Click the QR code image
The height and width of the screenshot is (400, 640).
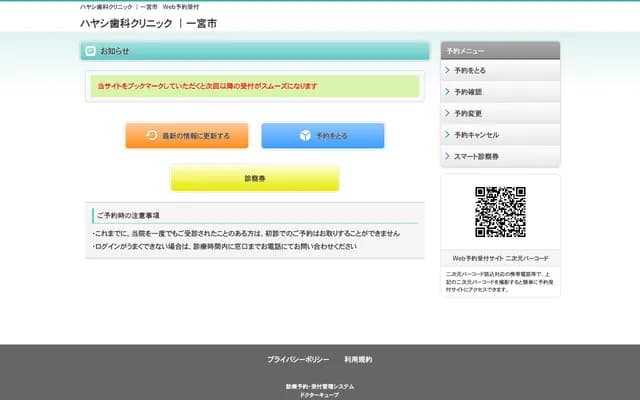point(500,212)
